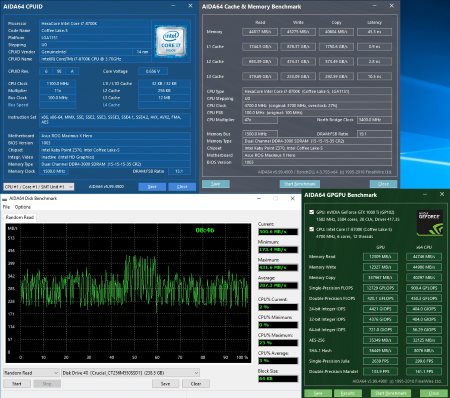Click the x64 CPU Memory Read result value
Viewport: 450px width, 398px height.
[424, 257]
